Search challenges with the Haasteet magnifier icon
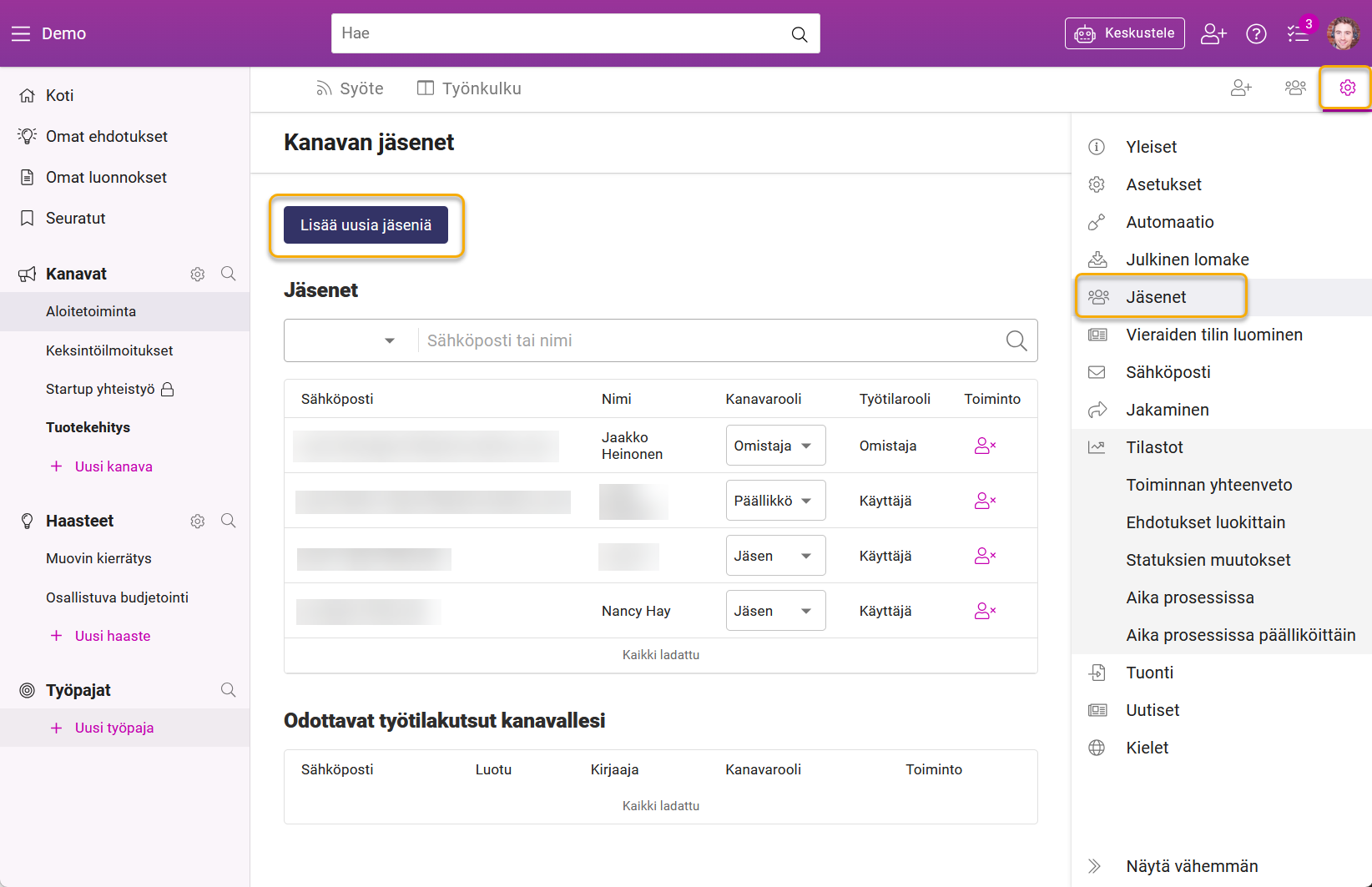The image size is (1372, 887). tap(228, 521)
